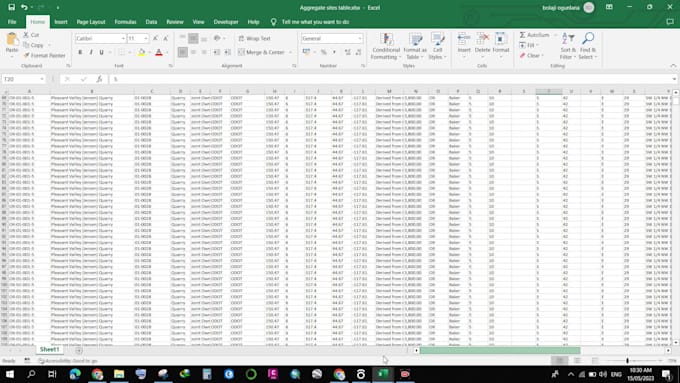680x383 pixels.
Task: Cut the selected cells
Action: tap(31, 35)
